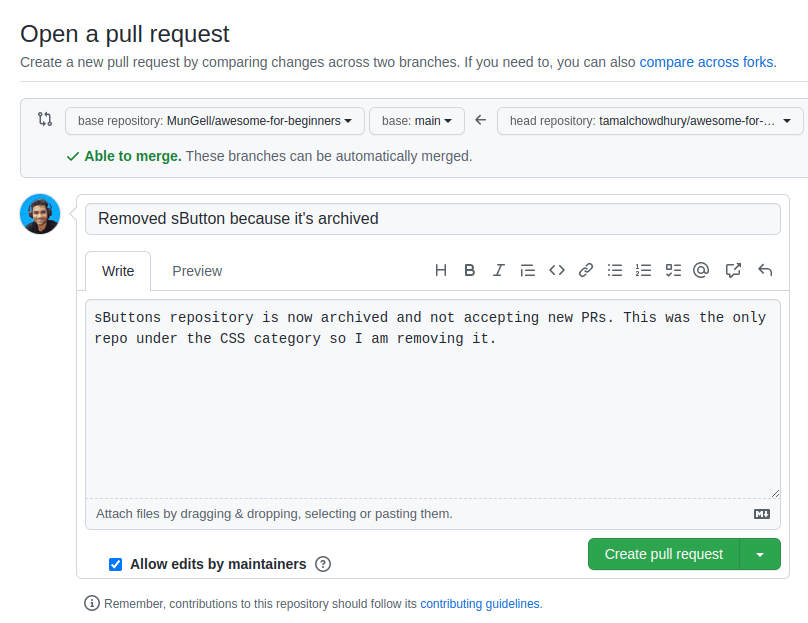The image size is (808, 623).
Task: Insert code formatting
Action: [x=557, y=270]
